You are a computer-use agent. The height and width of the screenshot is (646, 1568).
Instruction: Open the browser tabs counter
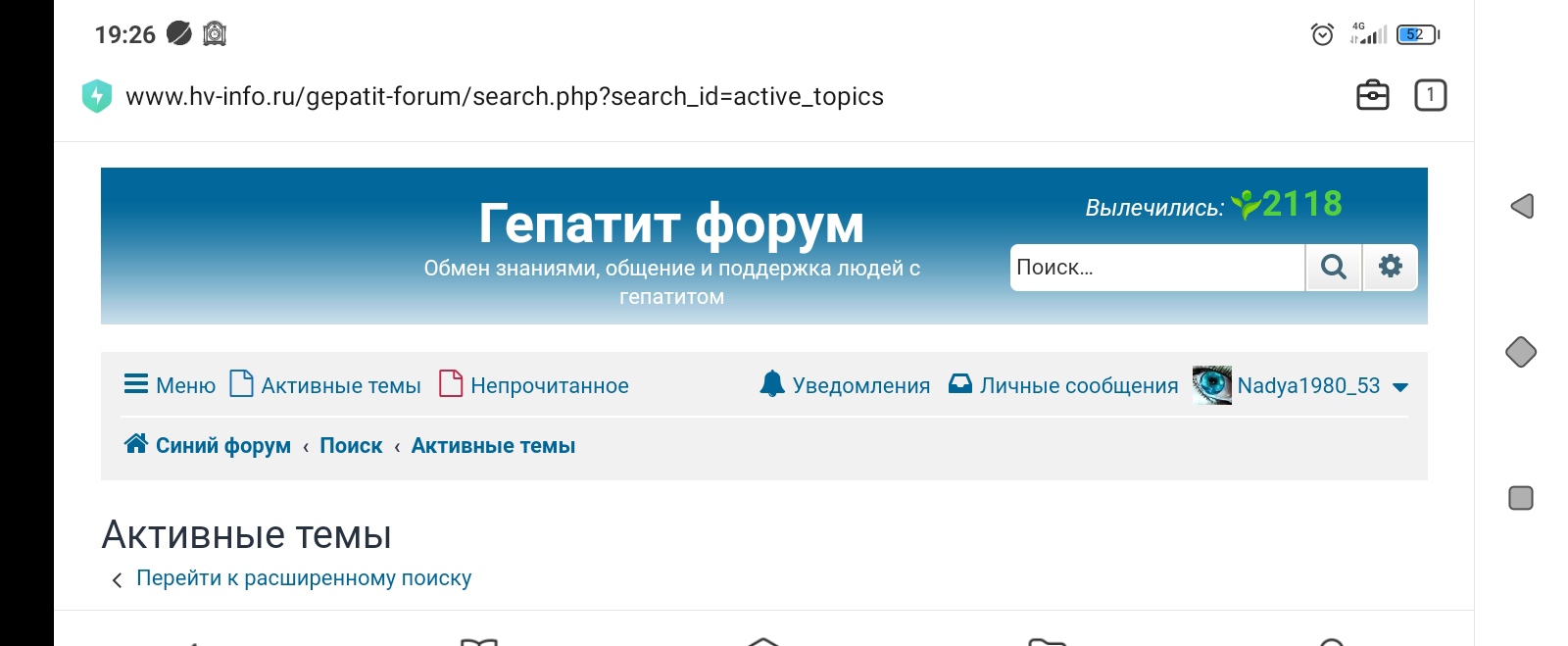click(1430, 95)
